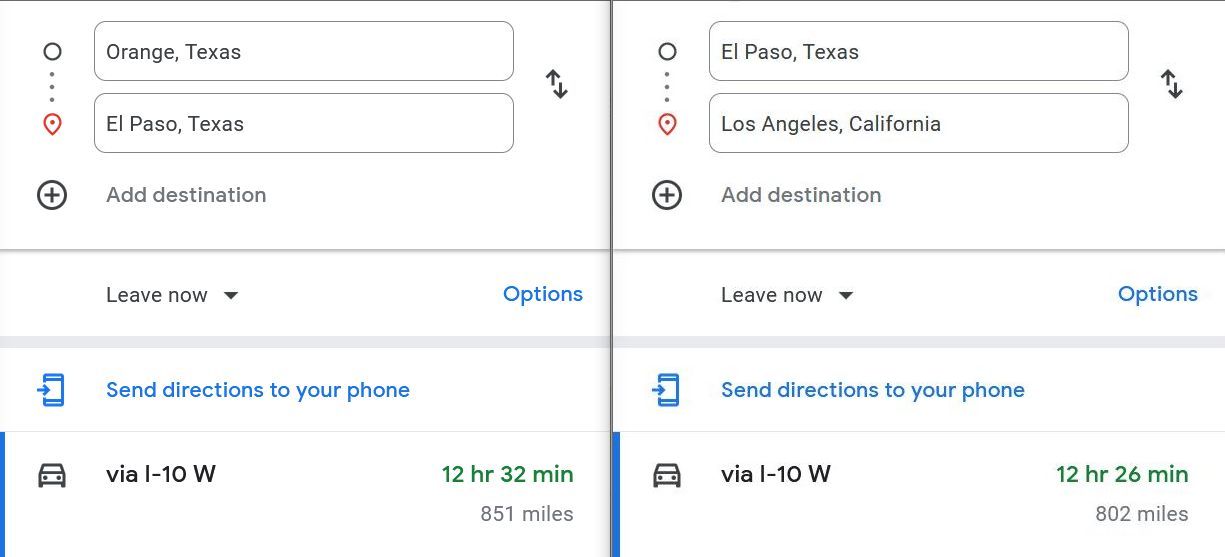1225x557 pixels.
Task: Click phone icon in left directions panel
Action: click(51, 390)
